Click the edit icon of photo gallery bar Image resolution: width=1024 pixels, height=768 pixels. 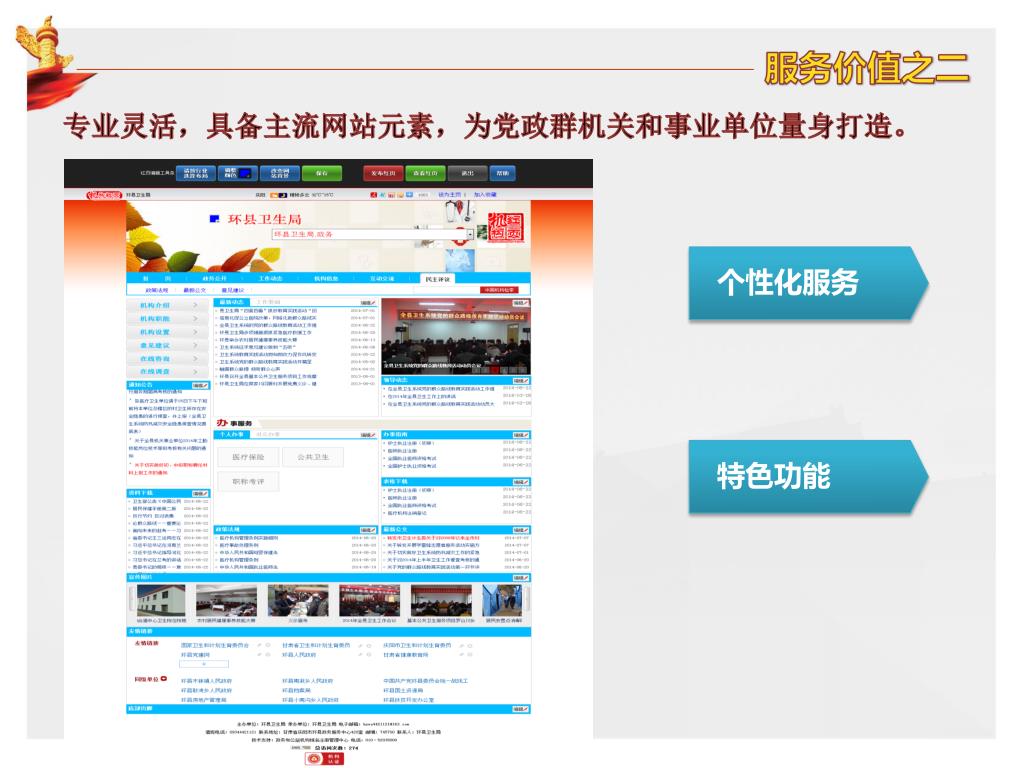[x=520, y=578]
